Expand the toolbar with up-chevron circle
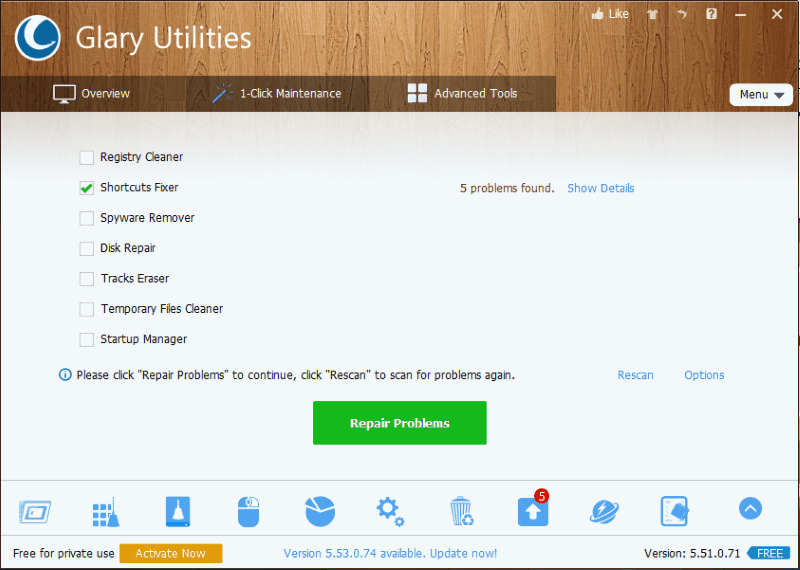Image resolution: width=800 pixels, height=570 pixels. [750, 508]
